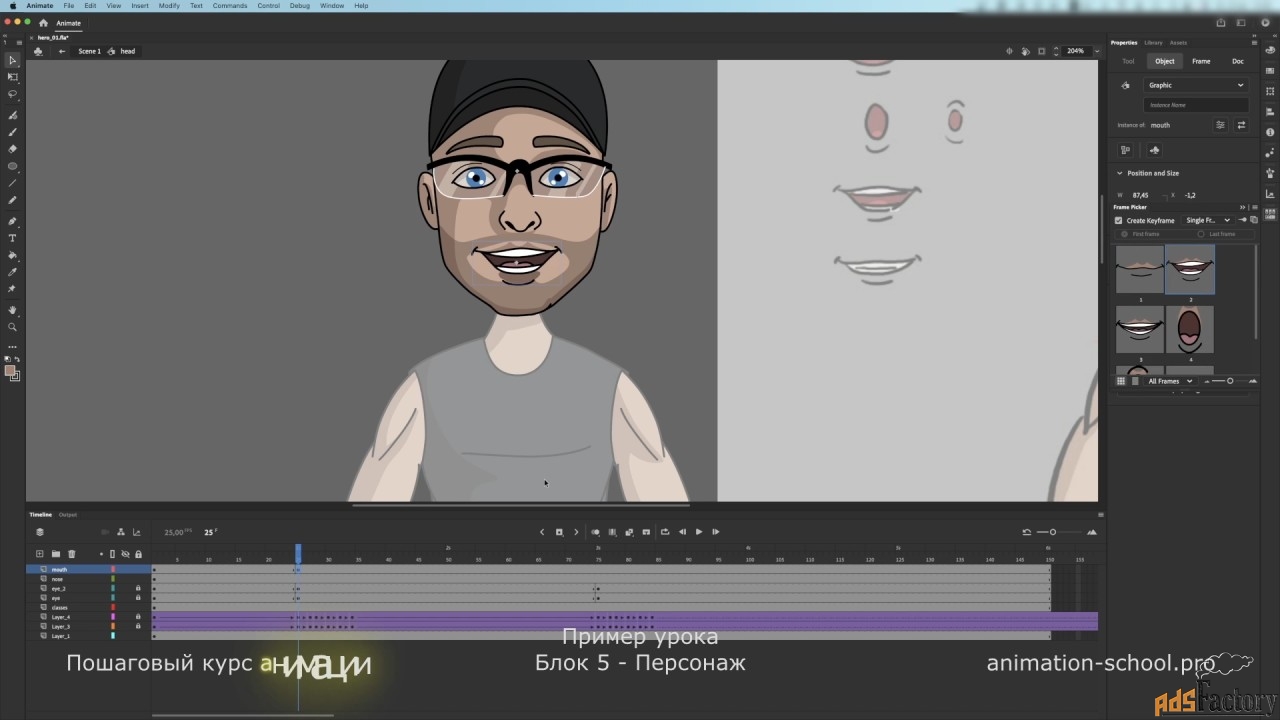The width and height of the screenshot is (1280, 720).
Task: Collapse the Position and Size section
Action: click(1120, 173)
